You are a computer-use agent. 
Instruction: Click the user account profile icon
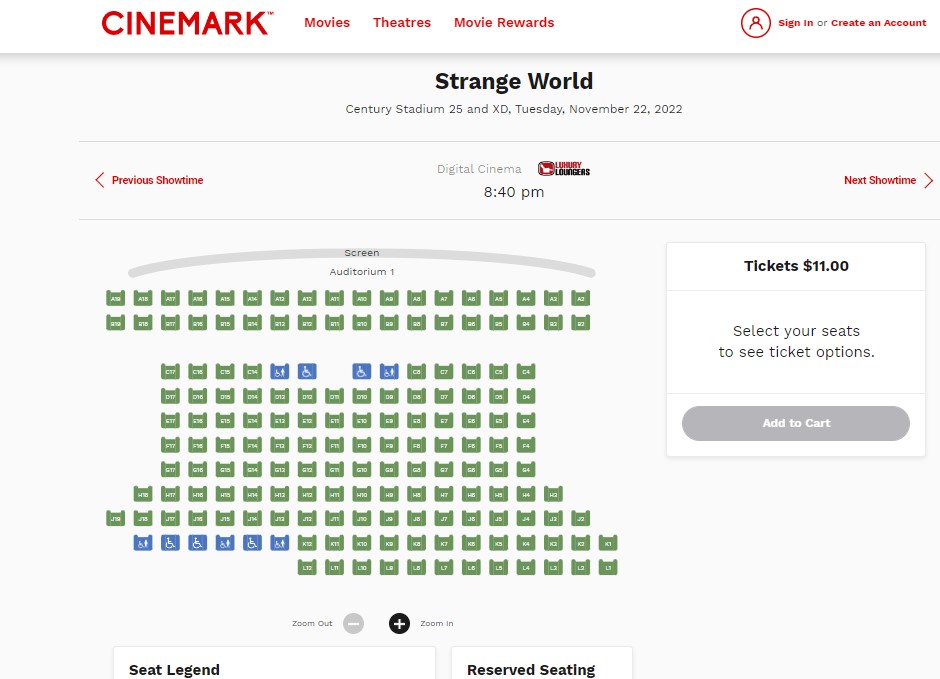[x=755, y=23]
